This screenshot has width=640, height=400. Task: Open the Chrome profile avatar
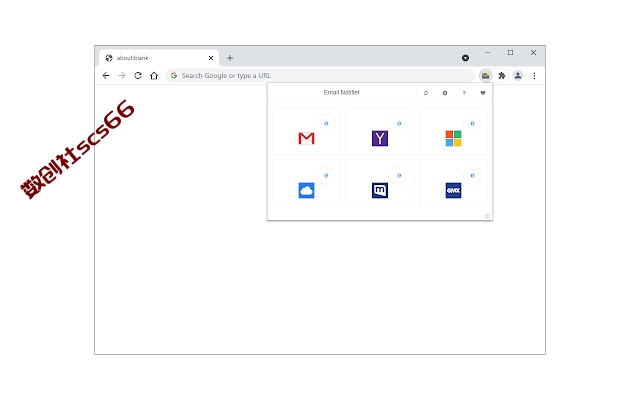pos(518,76)
